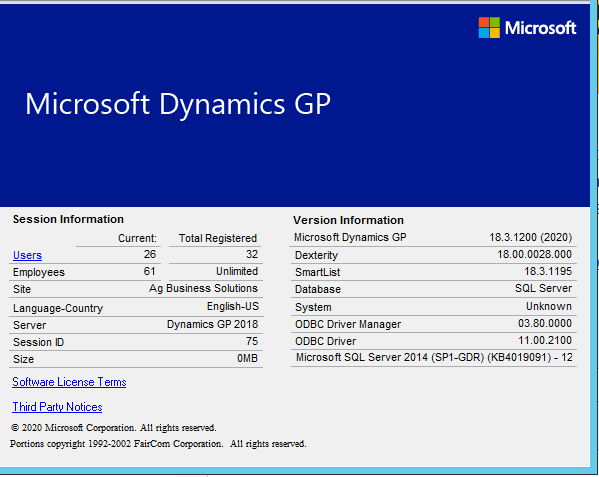This screenshot has width=599, height=477.
Task: Click the FairCom Corporation copyright line
Action: pyautogui.click(x=158, y=444)
